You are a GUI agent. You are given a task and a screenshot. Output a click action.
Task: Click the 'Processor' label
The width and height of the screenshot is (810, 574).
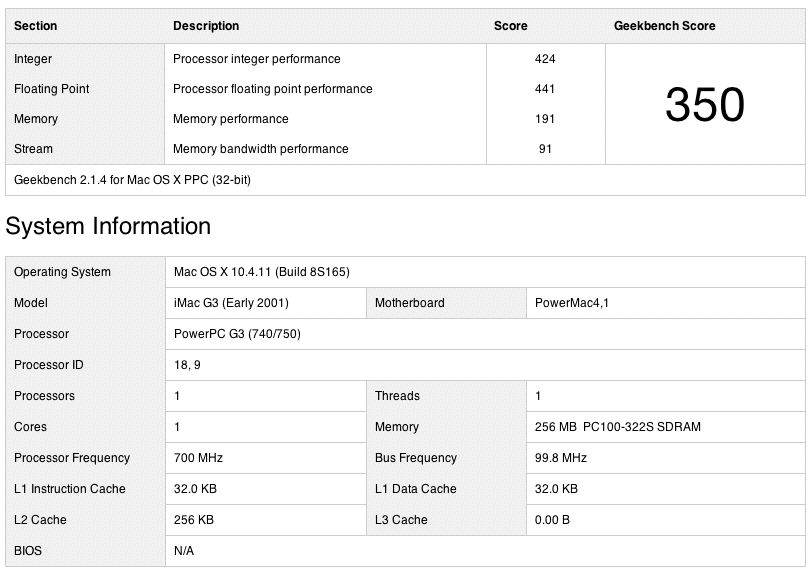pos(41,334)
